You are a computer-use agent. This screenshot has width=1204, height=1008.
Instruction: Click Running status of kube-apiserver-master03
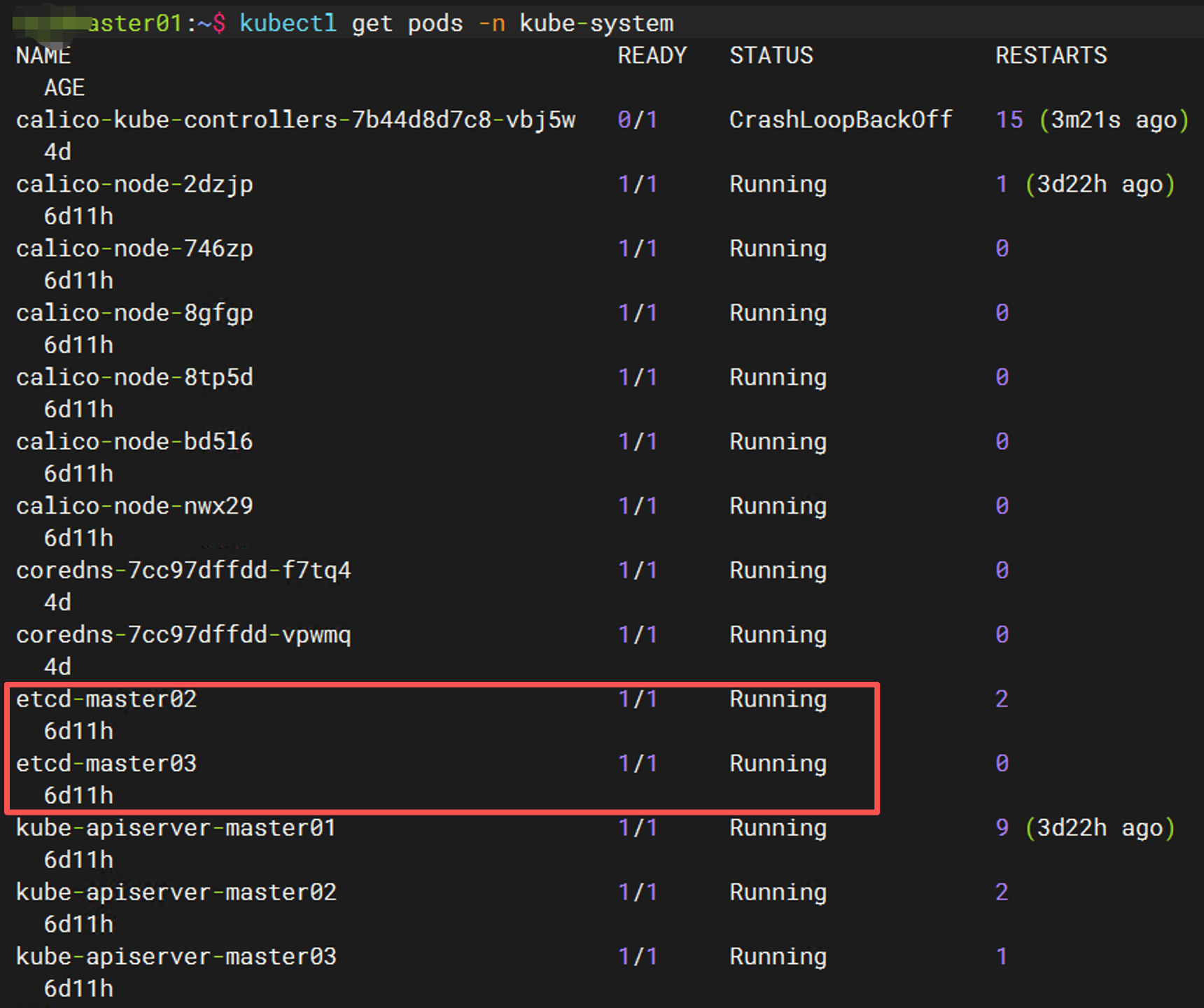778,957
